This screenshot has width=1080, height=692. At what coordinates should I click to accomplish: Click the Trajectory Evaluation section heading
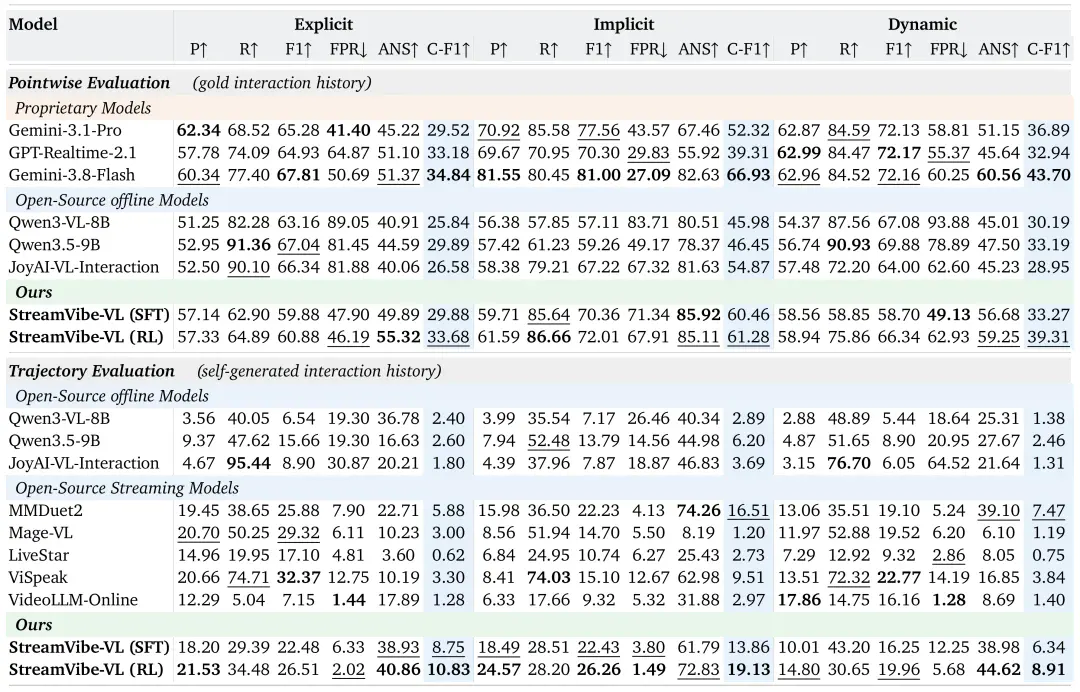click(92, 370)
